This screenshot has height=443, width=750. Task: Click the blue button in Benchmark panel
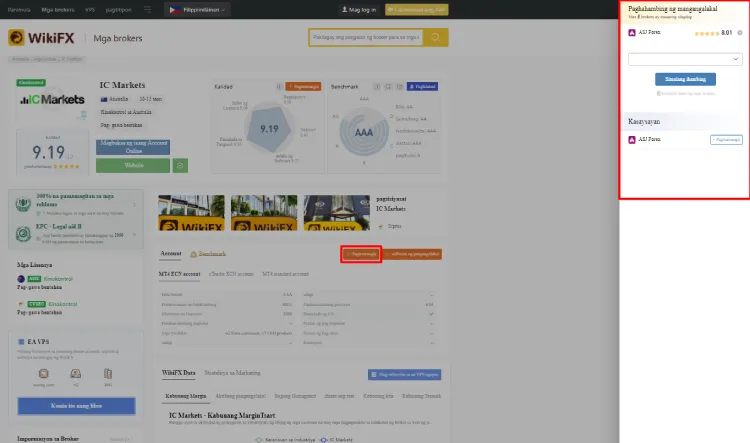point(422,87)
